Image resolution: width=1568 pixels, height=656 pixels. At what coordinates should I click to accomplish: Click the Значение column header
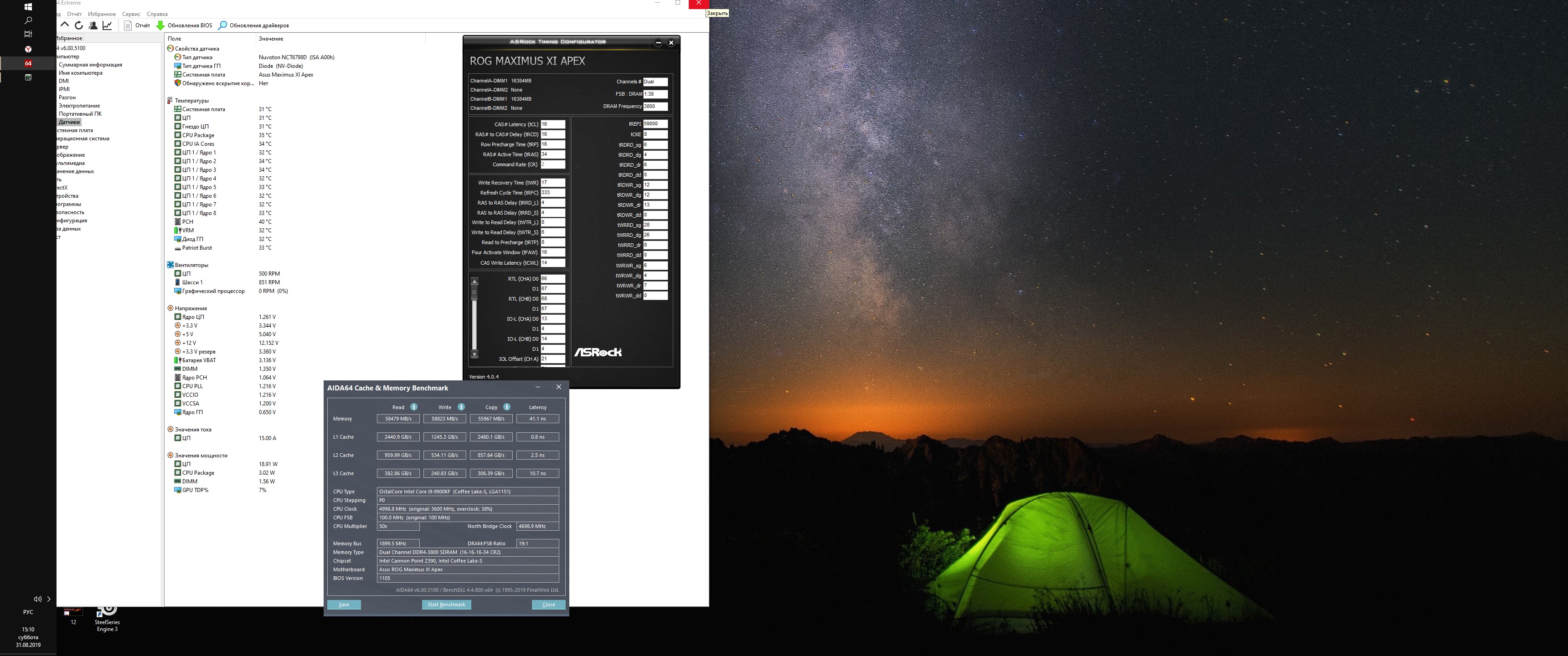click(271, 38)
